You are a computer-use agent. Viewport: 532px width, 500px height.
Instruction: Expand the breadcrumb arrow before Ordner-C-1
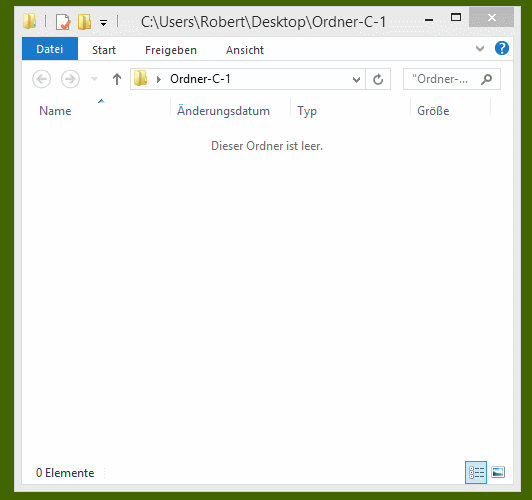point(159,79)
